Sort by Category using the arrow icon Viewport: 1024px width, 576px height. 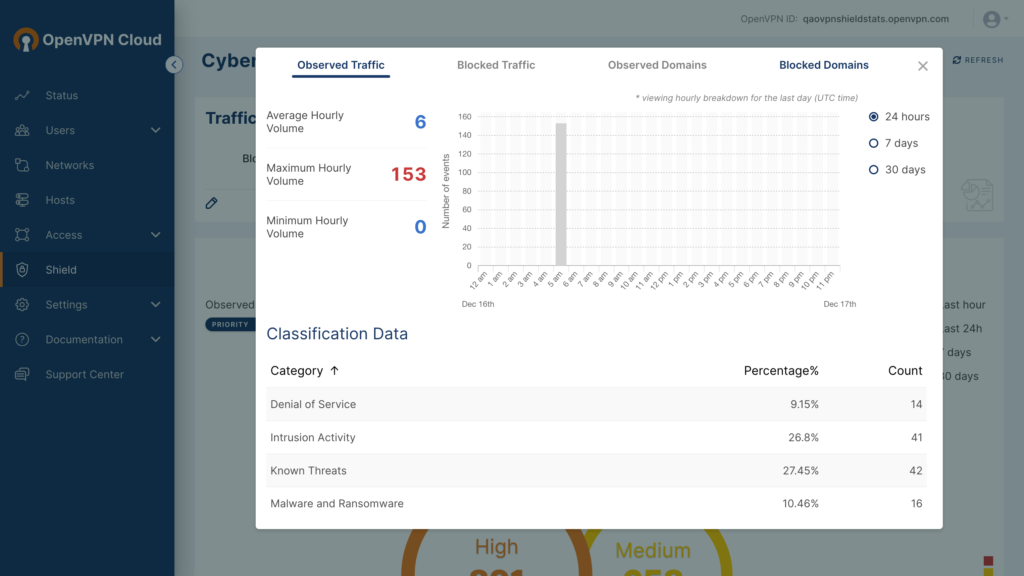(x=334, y=370)
